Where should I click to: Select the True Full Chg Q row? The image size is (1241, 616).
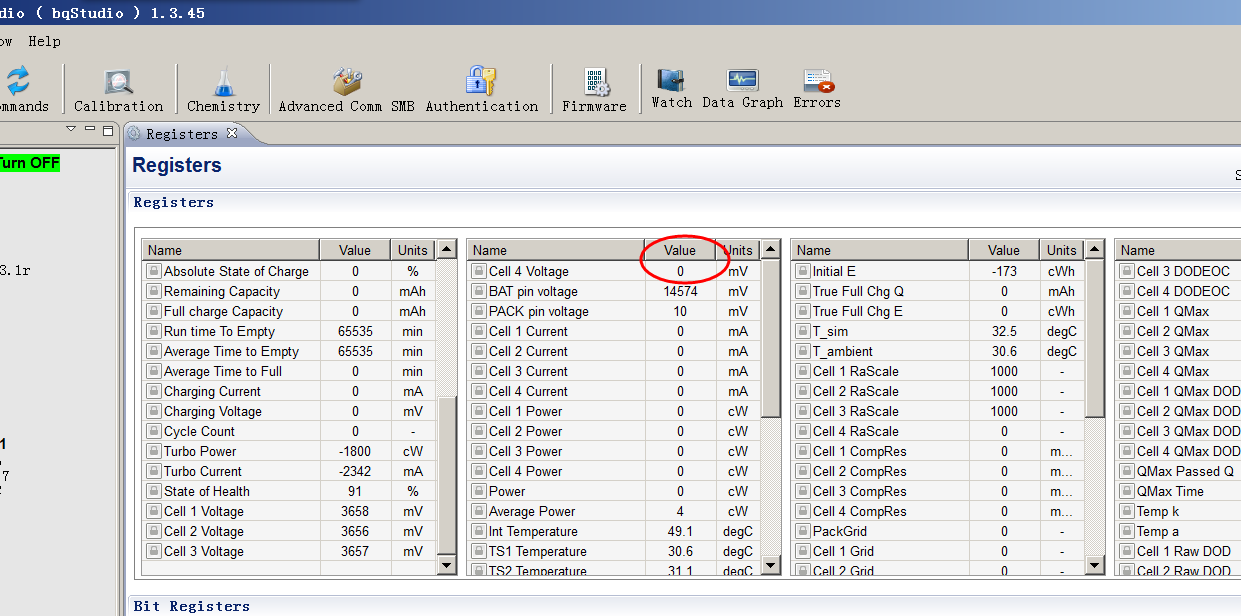coord(938,291)
